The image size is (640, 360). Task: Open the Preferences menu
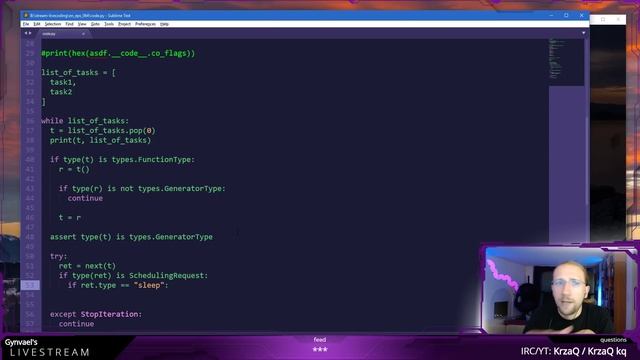coord(145,24)
